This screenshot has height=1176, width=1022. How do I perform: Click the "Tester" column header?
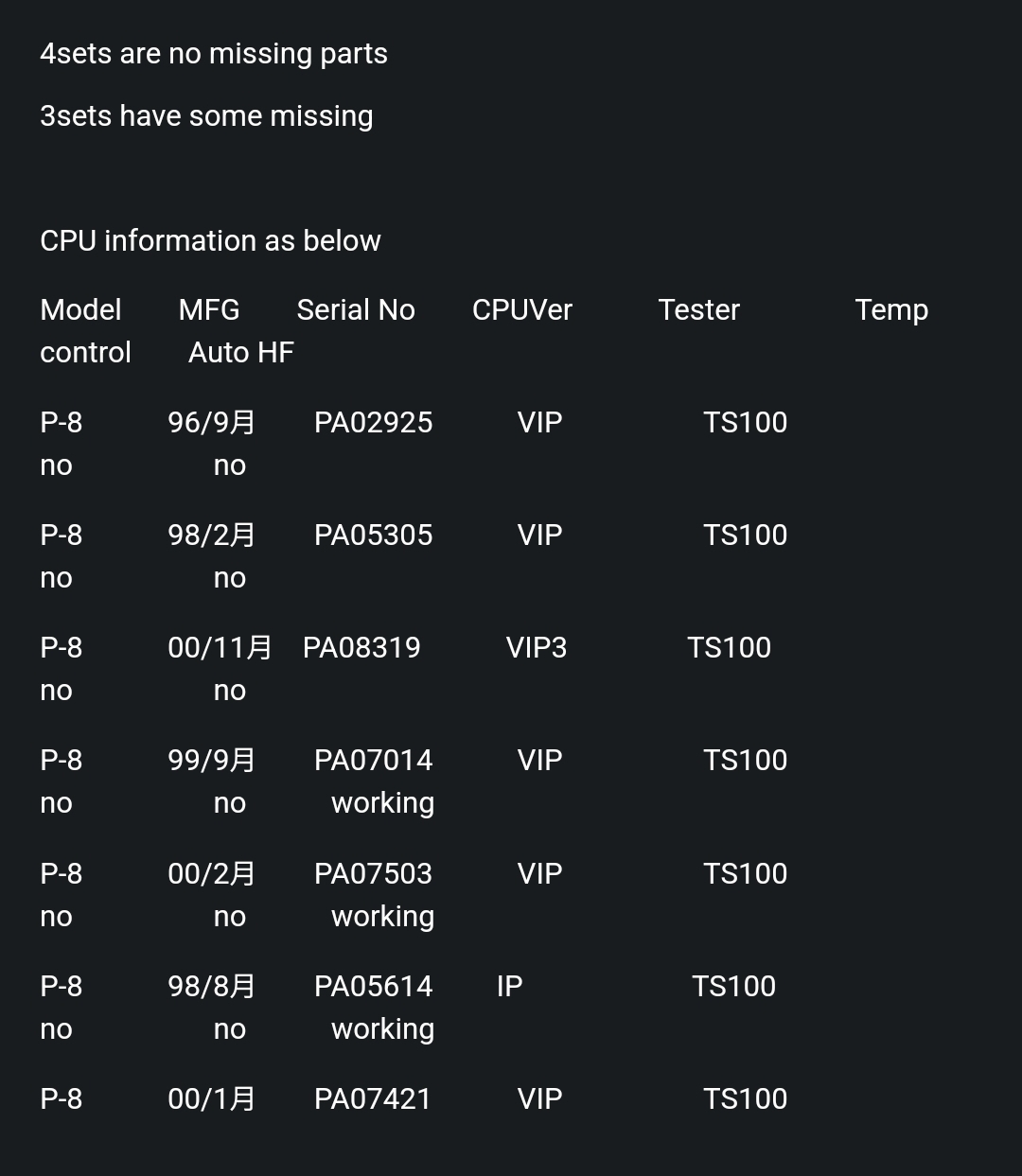[698, 310]
